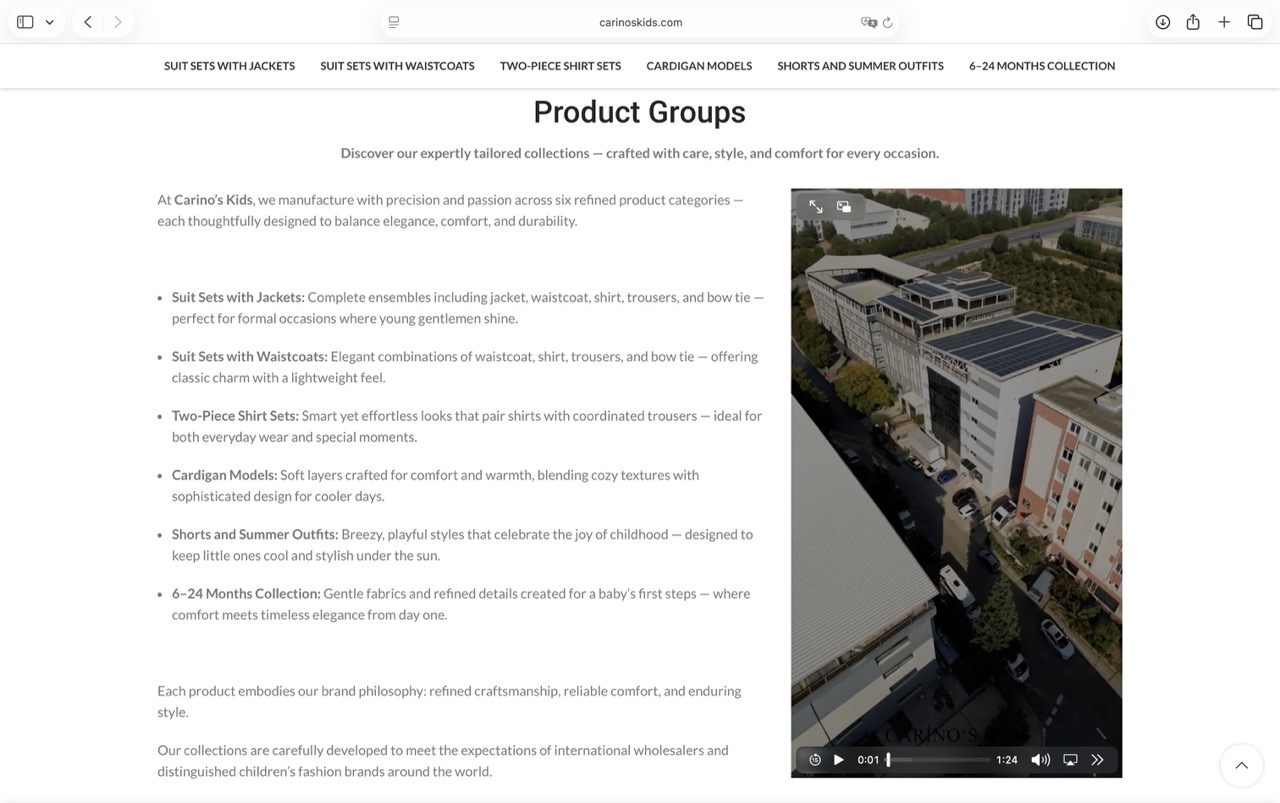Open the Translate page icon
Image resolution: width=1280 pixels, height=803 pixels.
coord(868,22)
